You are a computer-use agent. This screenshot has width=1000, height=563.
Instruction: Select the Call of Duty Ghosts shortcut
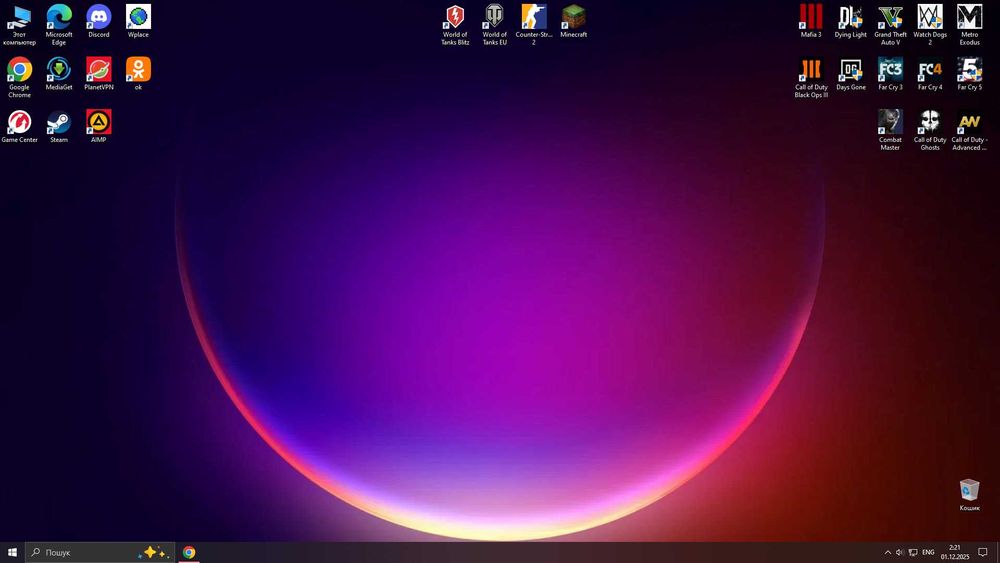[x=929, y=130]
